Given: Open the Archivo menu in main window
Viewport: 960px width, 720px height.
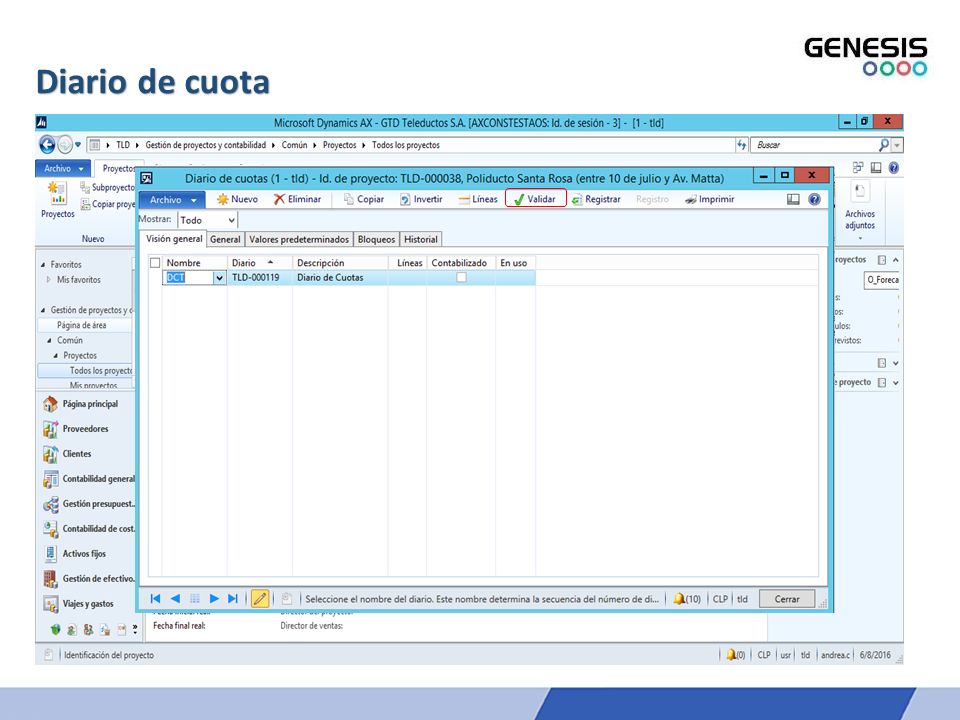Looking at the screenshot, I should coord(63,168).
